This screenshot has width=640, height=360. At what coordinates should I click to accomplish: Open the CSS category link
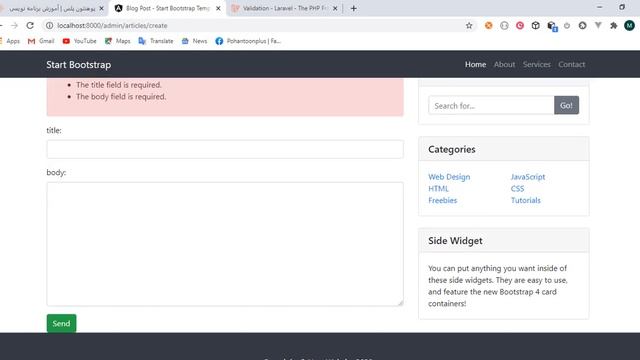pos(517,189)
